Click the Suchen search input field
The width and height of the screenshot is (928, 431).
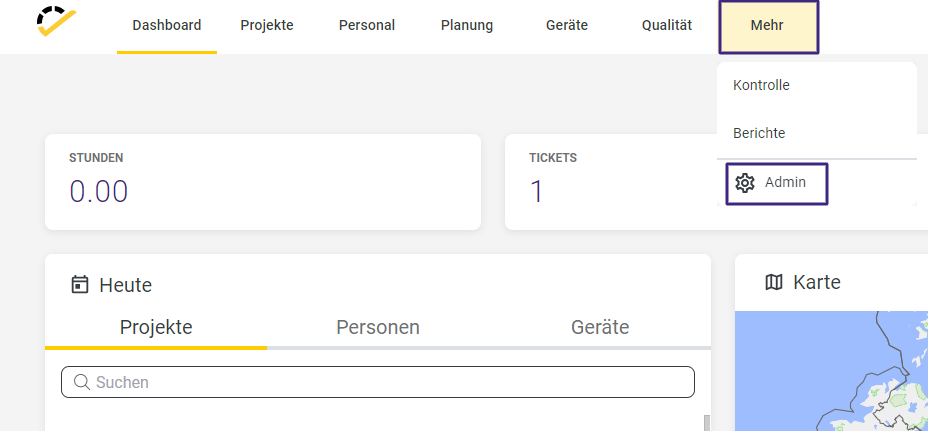pos(378,382)
